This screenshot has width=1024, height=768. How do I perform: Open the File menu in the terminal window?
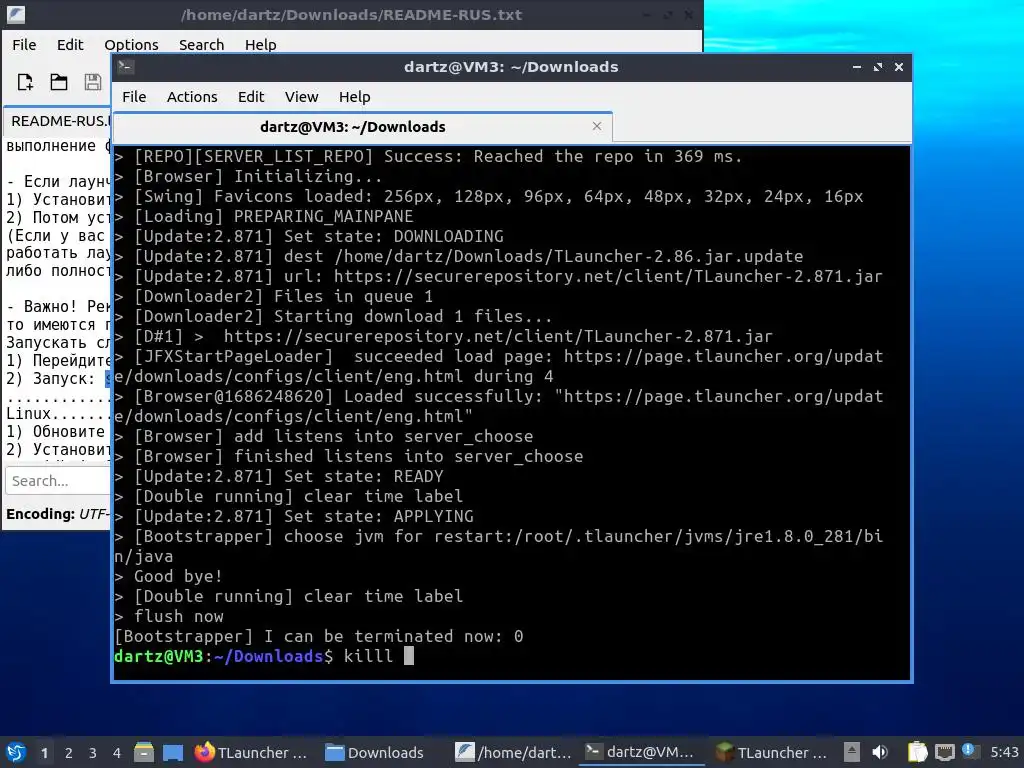[134, 97]
